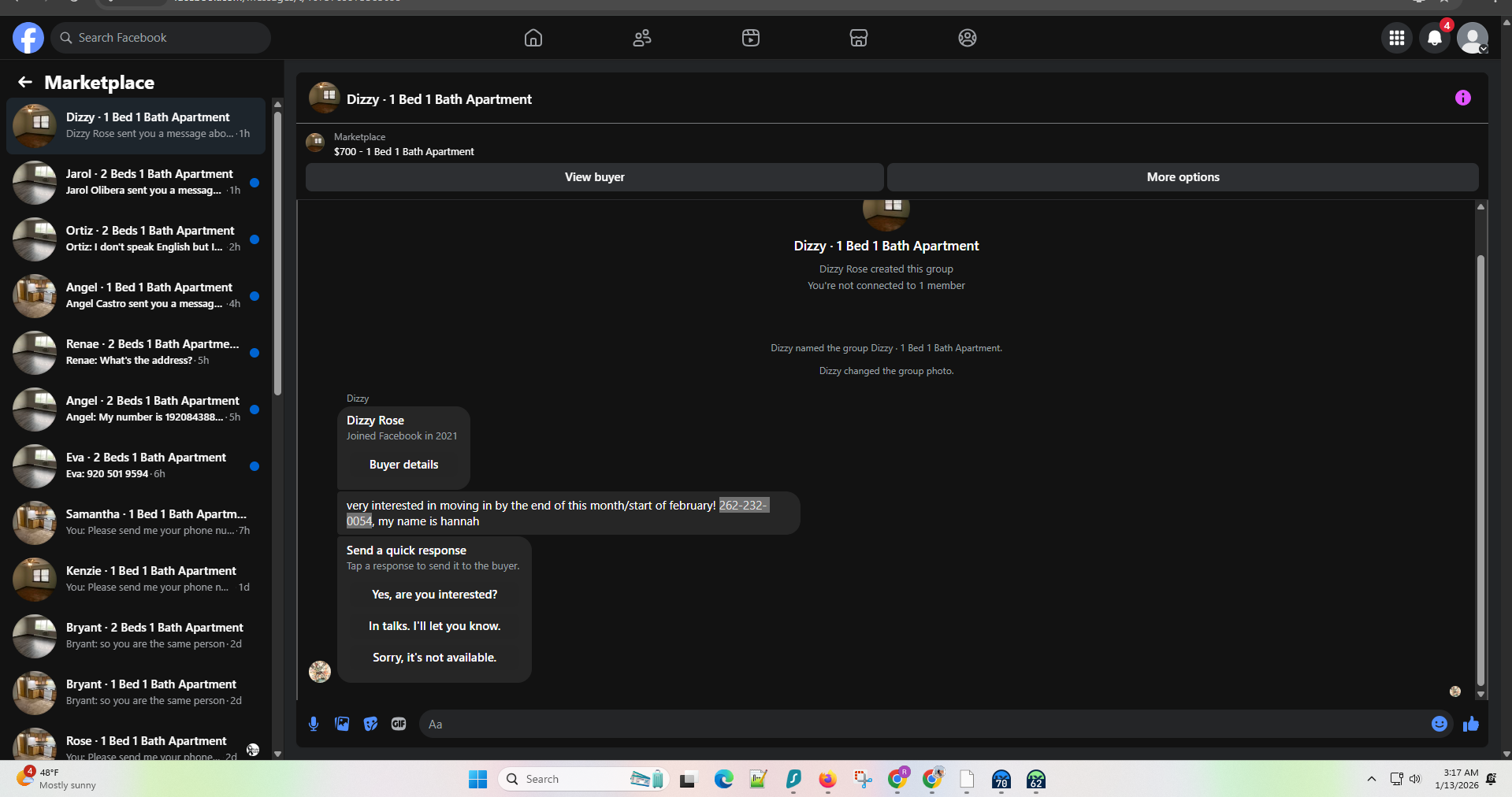Open the Jarol 2 Beds 1 Bath conversation

pos(136,183)
